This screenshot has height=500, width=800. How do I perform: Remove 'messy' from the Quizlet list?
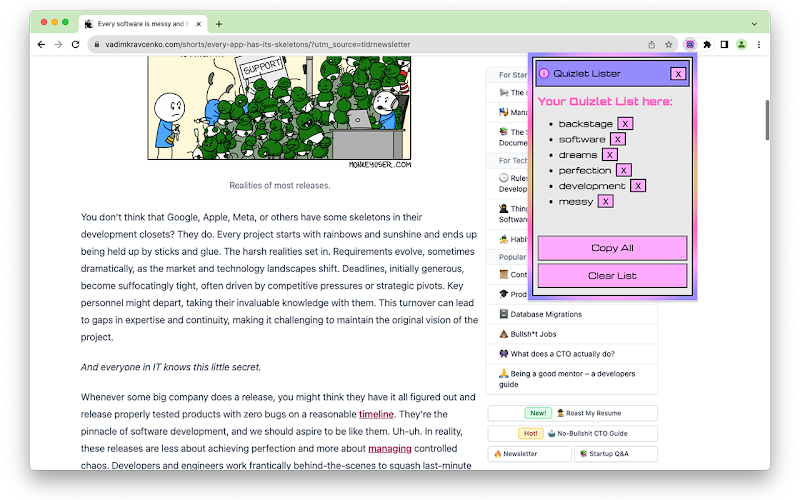pyautogui.click(x=606, y=202)
